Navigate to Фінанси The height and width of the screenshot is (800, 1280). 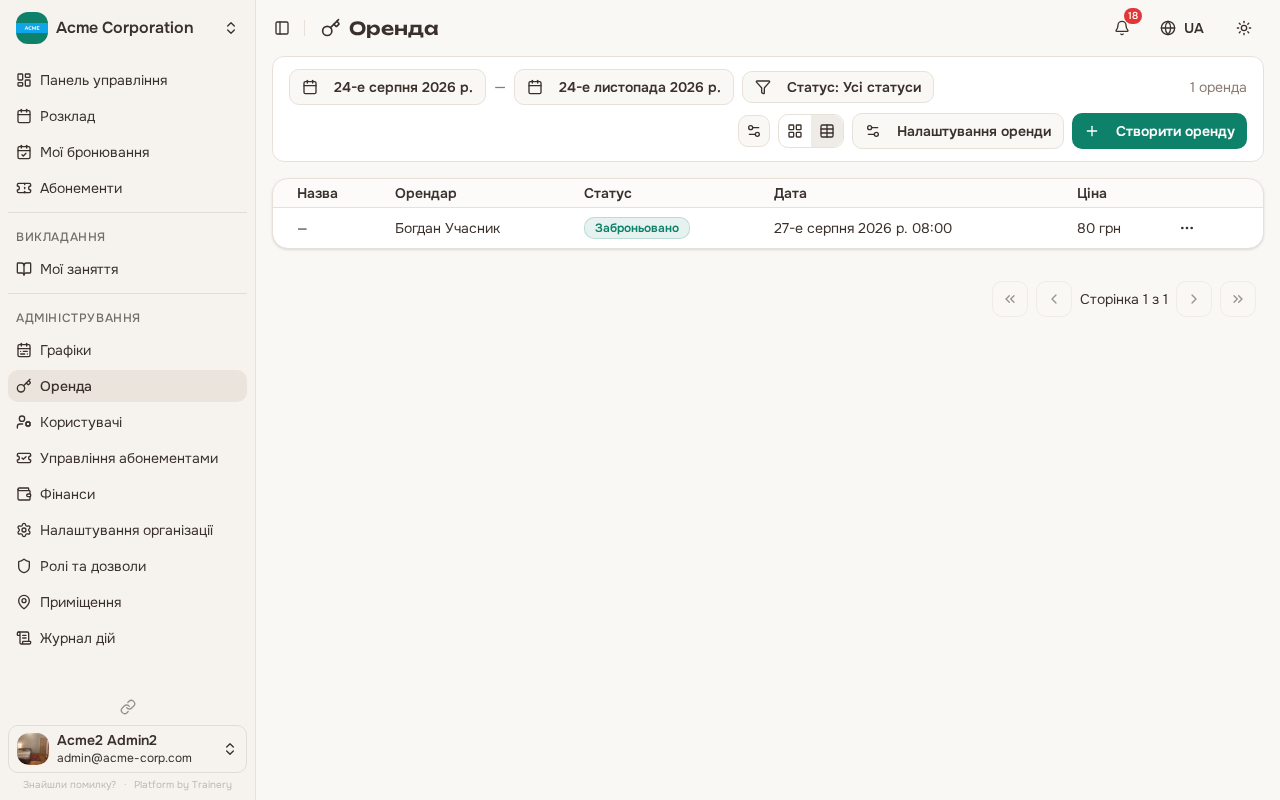pyautogui.click(x=127, y=494)
